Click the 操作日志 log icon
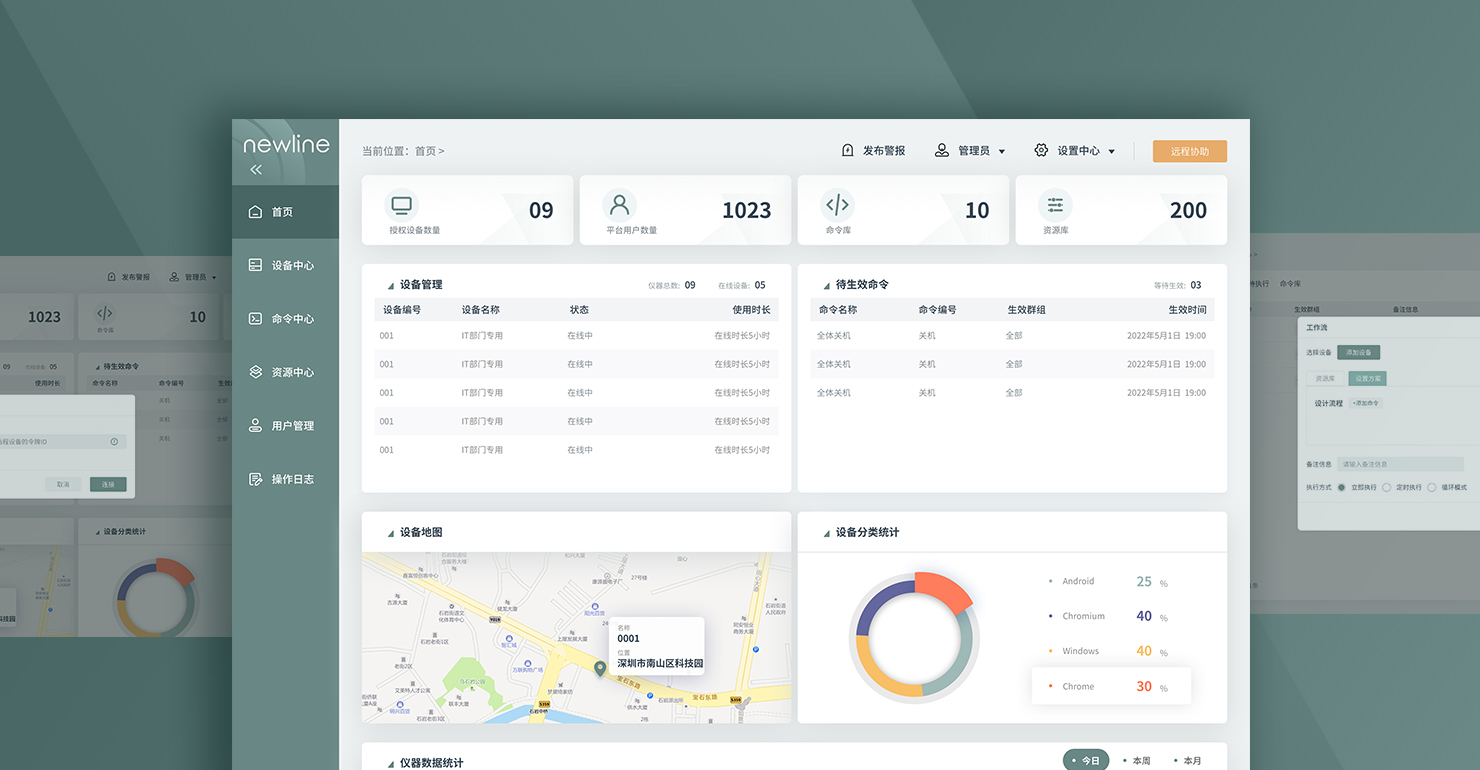This screenshot has height=770, width=1480. coord(255,479)
